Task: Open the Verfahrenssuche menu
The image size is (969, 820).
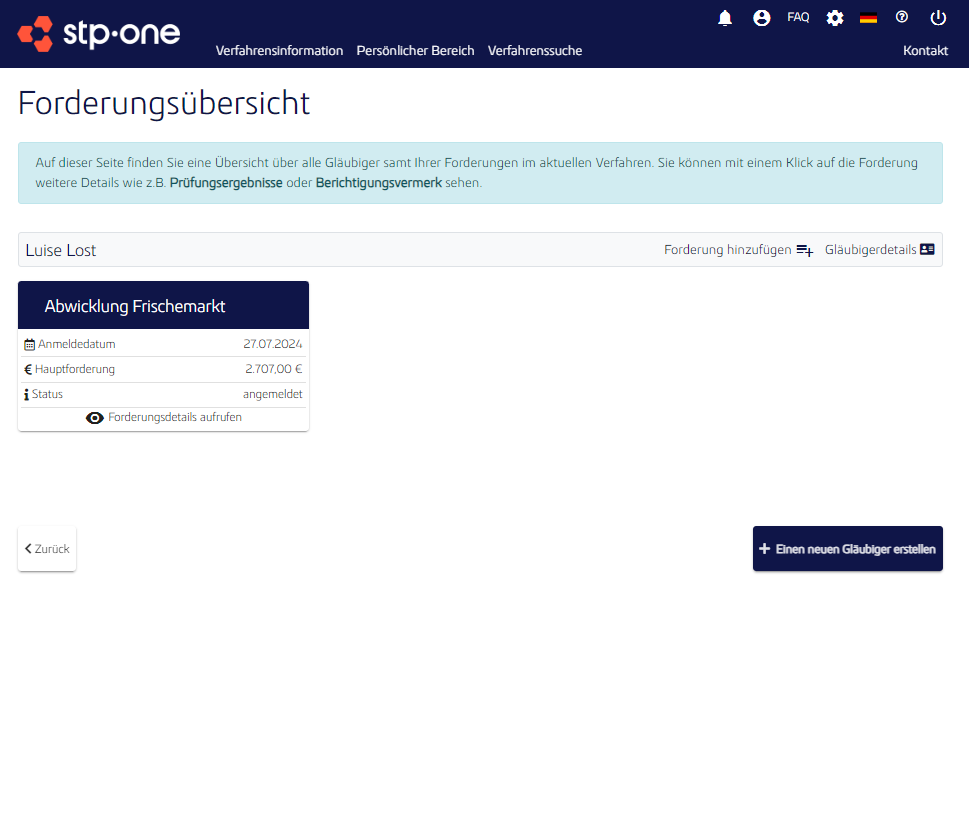Action: [x=535, y=50]
